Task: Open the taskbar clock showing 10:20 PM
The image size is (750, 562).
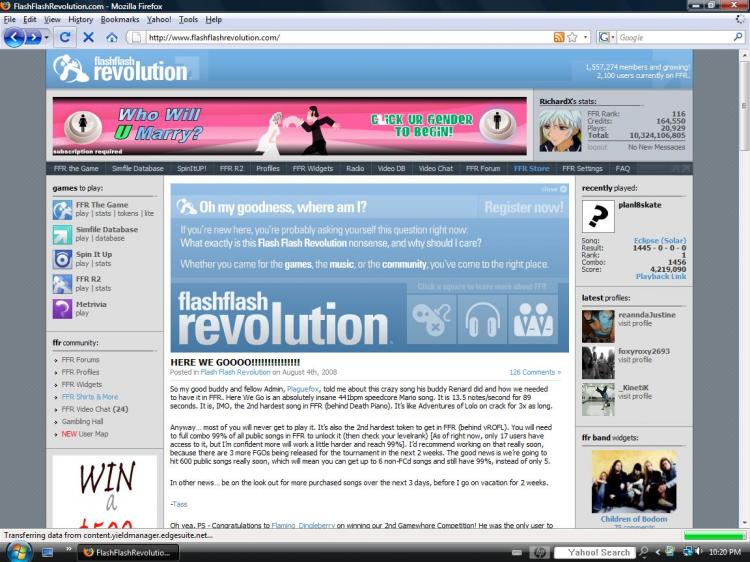Action: [x=725, y=552]
